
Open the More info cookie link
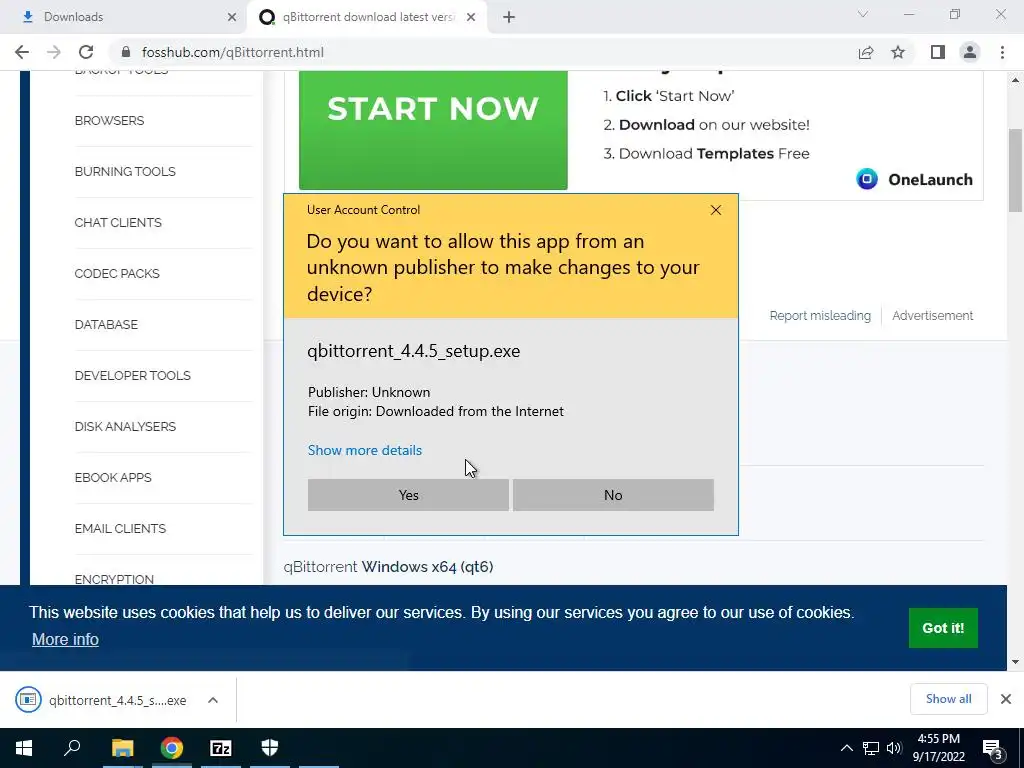point(65,639)
